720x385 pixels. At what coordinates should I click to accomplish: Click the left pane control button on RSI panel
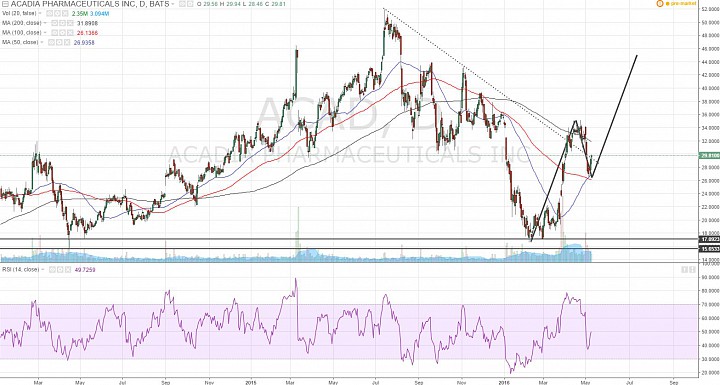pos(685,270)
